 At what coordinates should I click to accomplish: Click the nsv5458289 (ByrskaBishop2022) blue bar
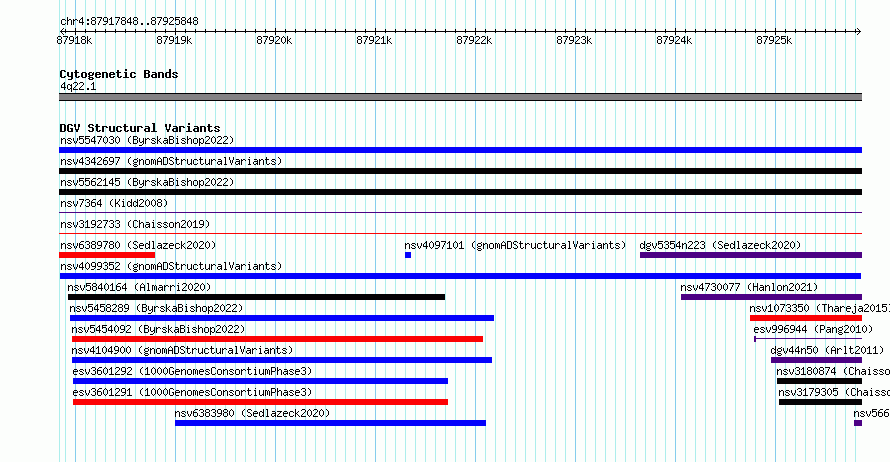tap(282, 318)
